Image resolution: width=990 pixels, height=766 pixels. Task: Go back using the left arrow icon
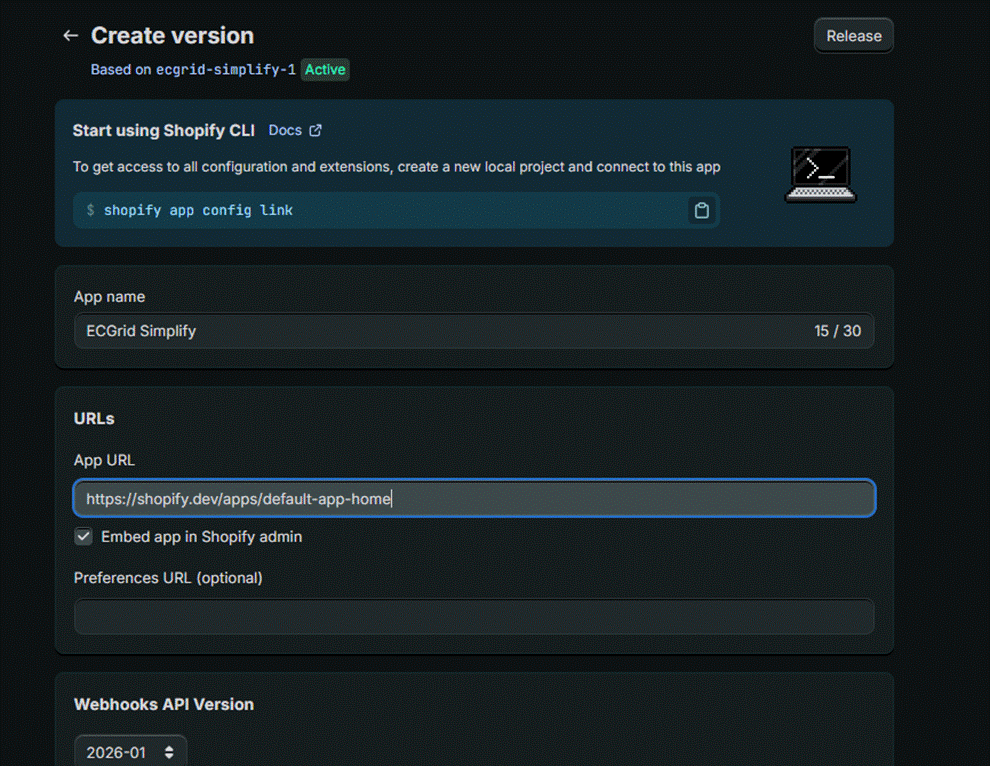[71, 36]
